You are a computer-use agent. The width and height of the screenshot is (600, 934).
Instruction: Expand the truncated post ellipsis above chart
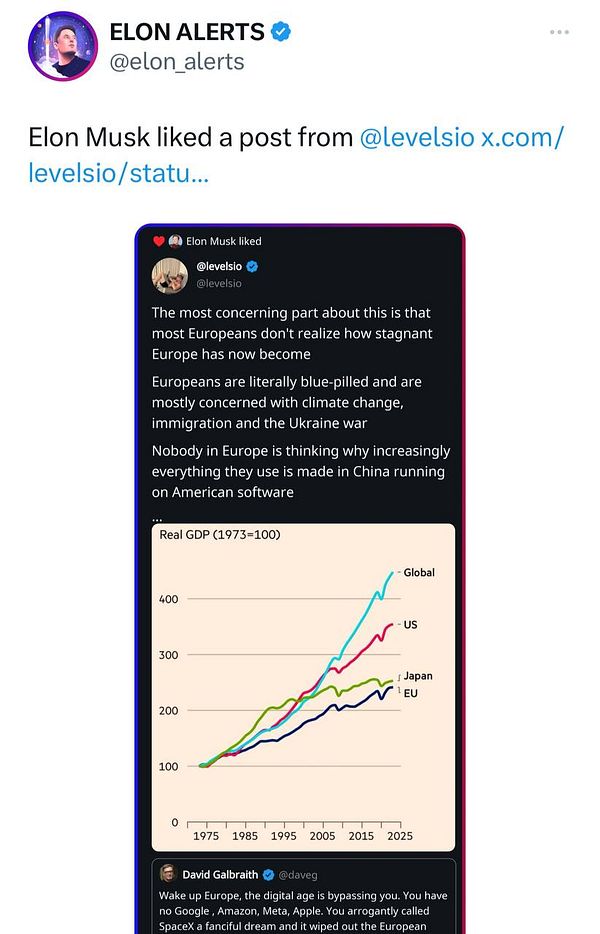pyautogui.click(x=156, y=516)
